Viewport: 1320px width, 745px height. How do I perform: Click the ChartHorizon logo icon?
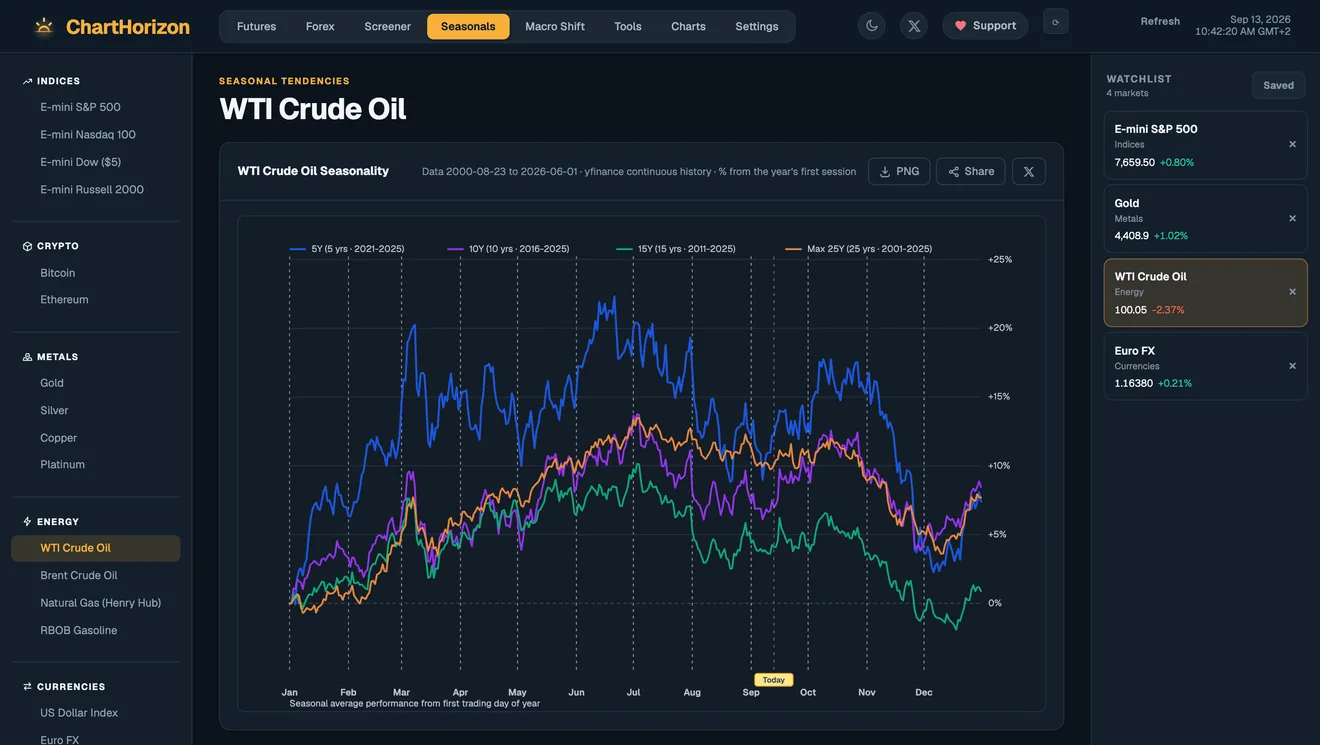(x=44, y=26)
